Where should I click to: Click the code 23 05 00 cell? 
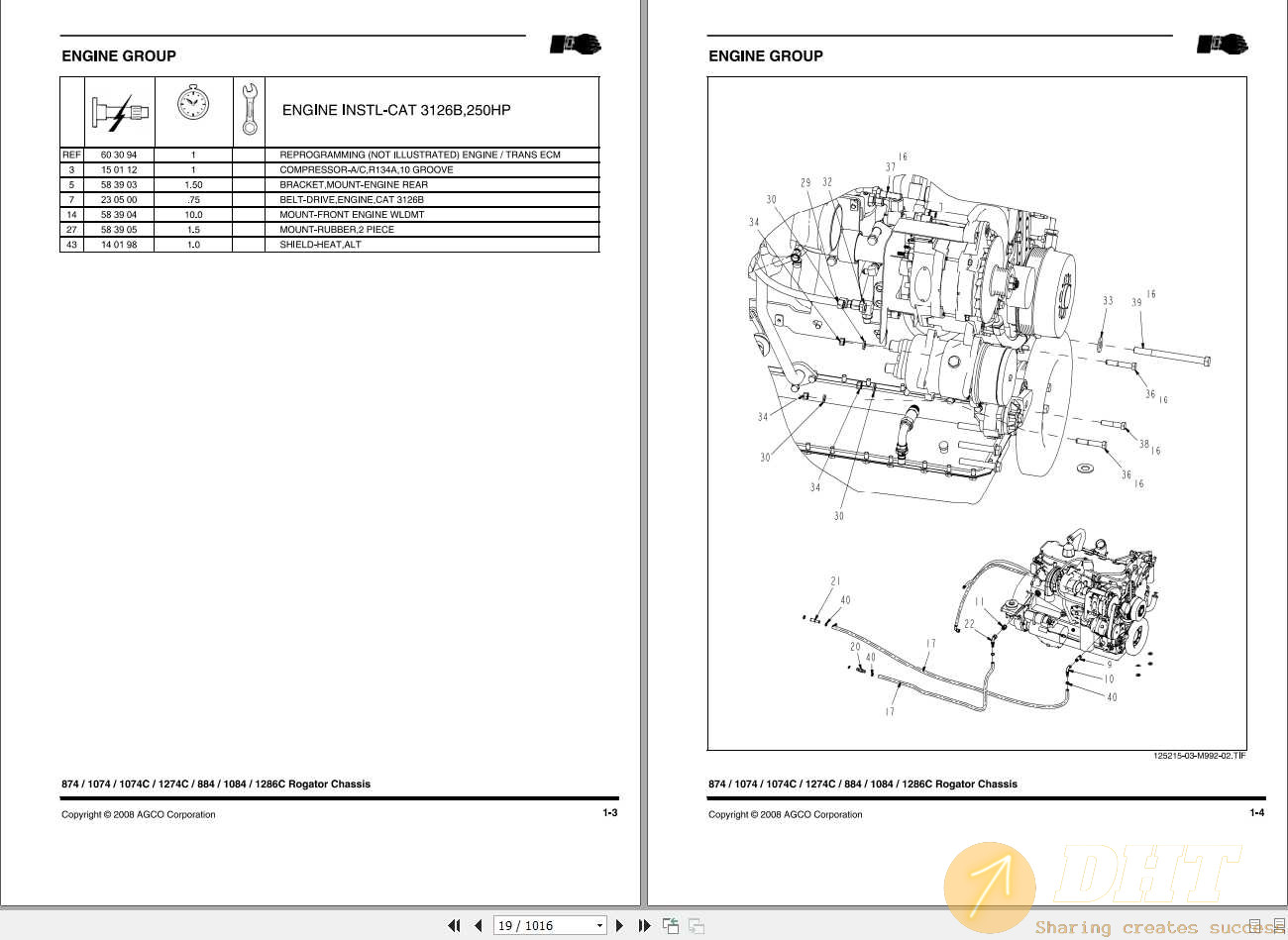tap(119, 199)
